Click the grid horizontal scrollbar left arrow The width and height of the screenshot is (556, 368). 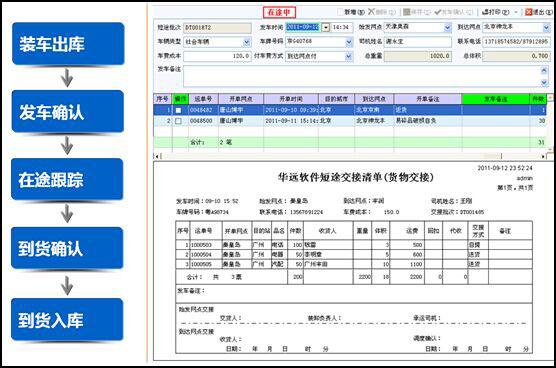[x=156, y=156]
